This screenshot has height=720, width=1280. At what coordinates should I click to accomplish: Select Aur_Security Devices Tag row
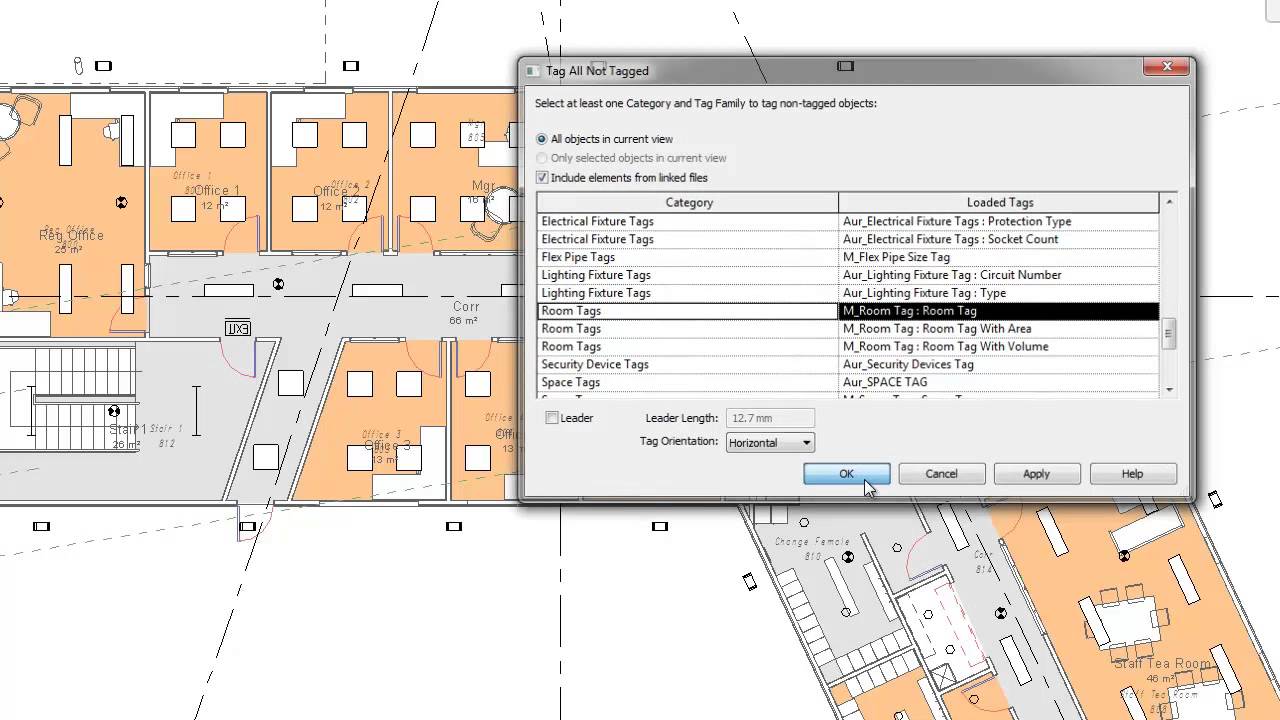848,365
